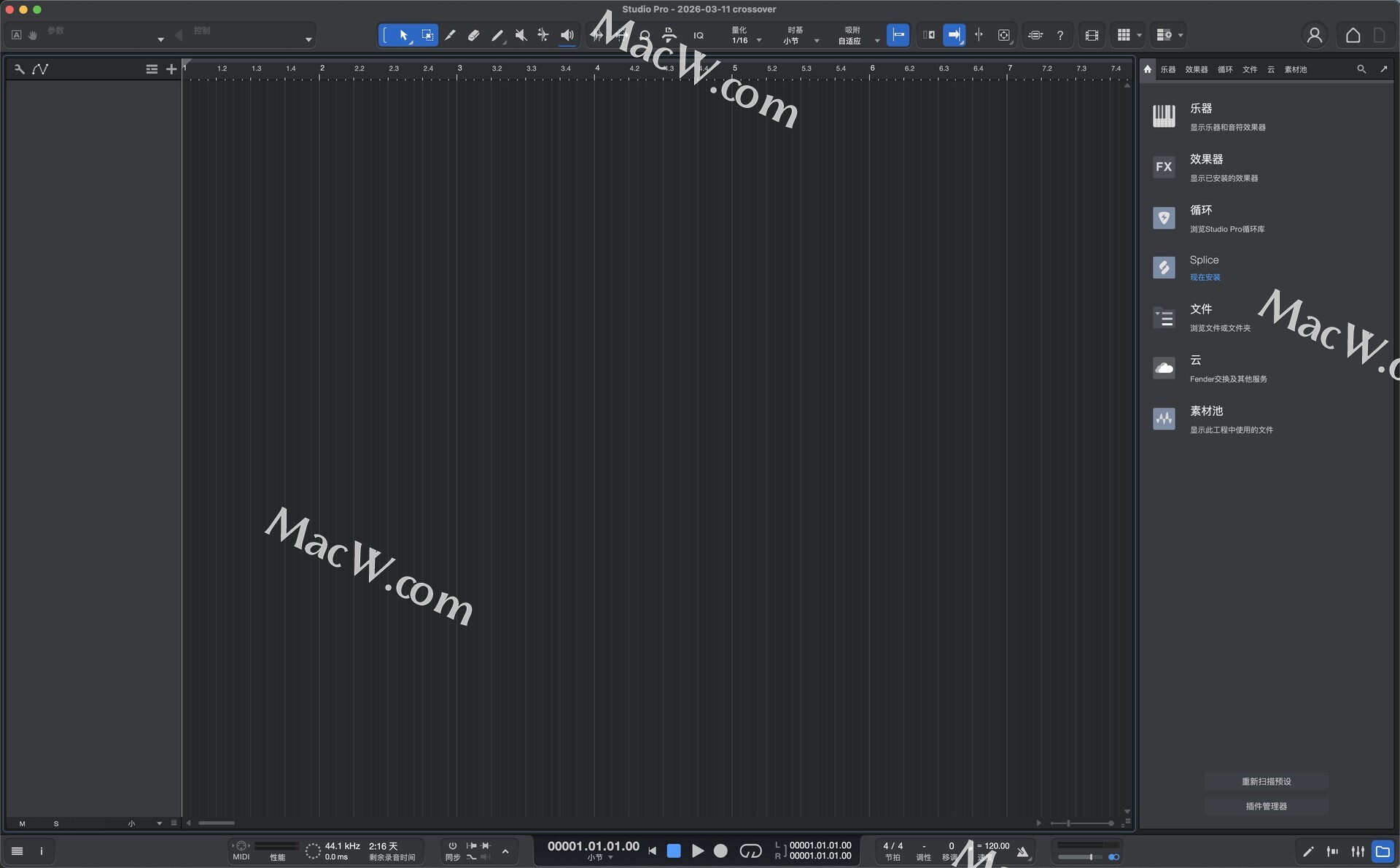This screenshot has height=868, width=1400.
Task: Open the video player icon
Action: [1092, 35]
